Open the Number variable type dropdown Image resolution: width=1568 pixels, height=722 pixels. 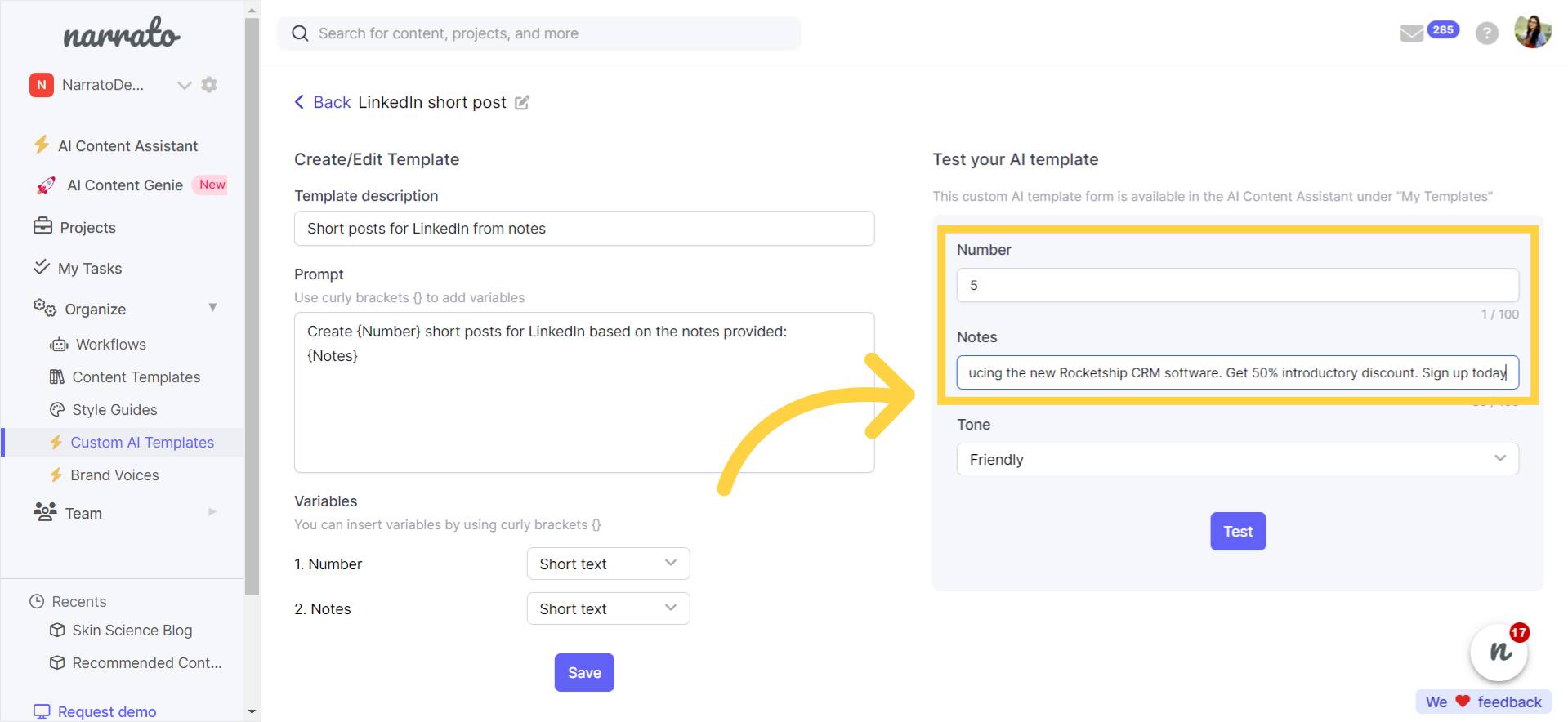pos(608,564)
